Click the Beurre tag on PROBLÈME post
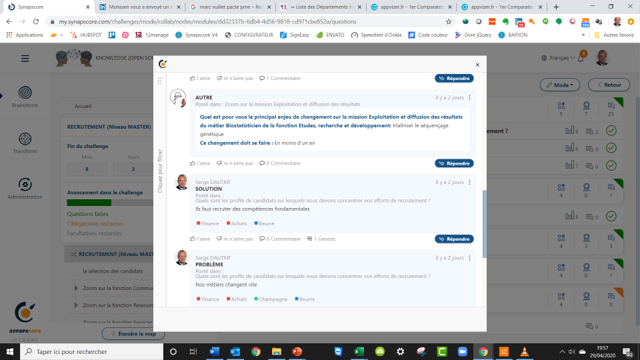Image resolution: width=640 pixels, height=360 pixels. (x=304, y=299)
